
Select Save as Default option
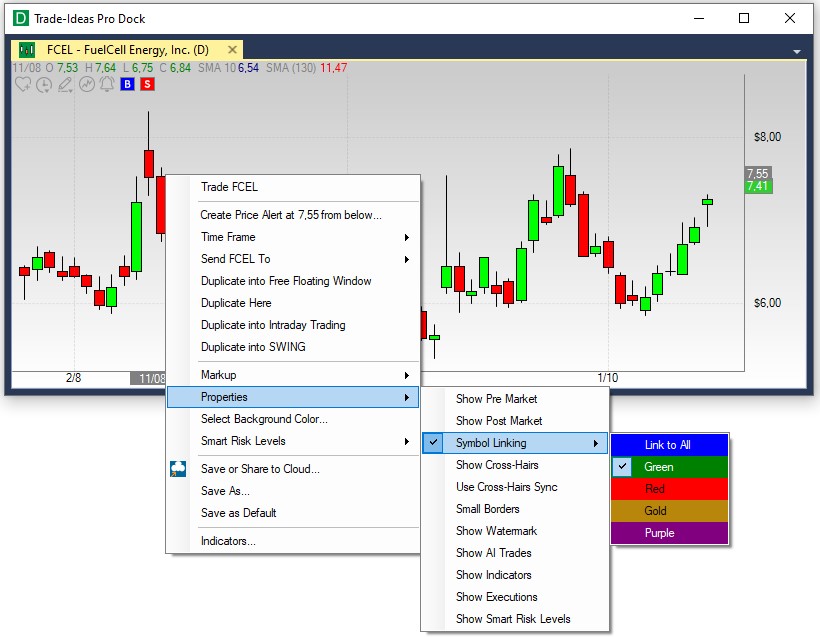tap(293, 513)
